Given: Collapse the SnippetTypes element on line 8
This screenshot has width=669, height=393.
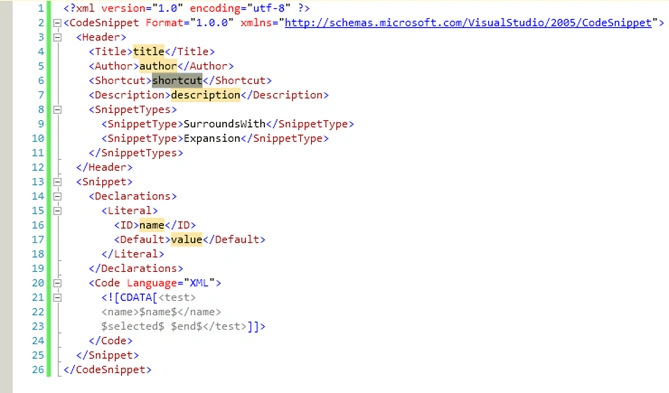Looking at the screenshot, I should pos(57,110).
